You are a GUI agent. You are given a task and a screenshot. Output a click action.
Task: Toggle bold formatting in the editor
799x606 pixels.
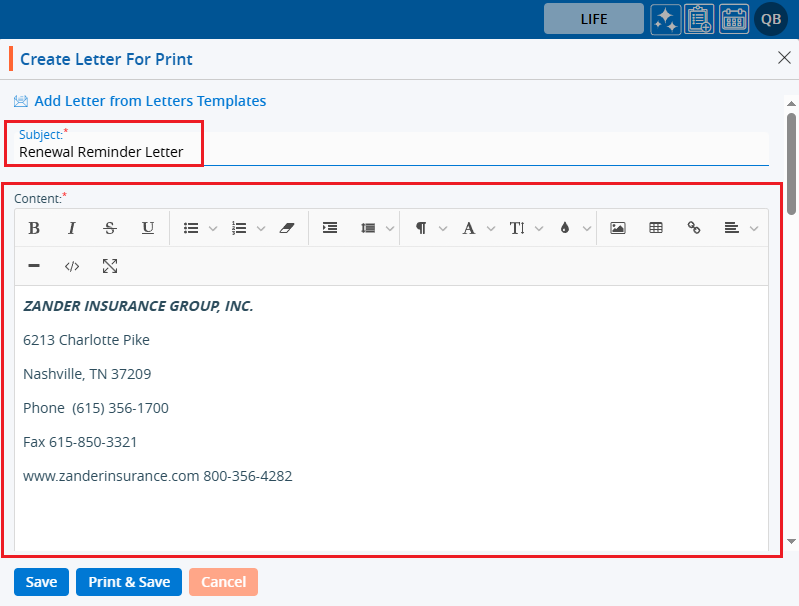pos(34,228)
